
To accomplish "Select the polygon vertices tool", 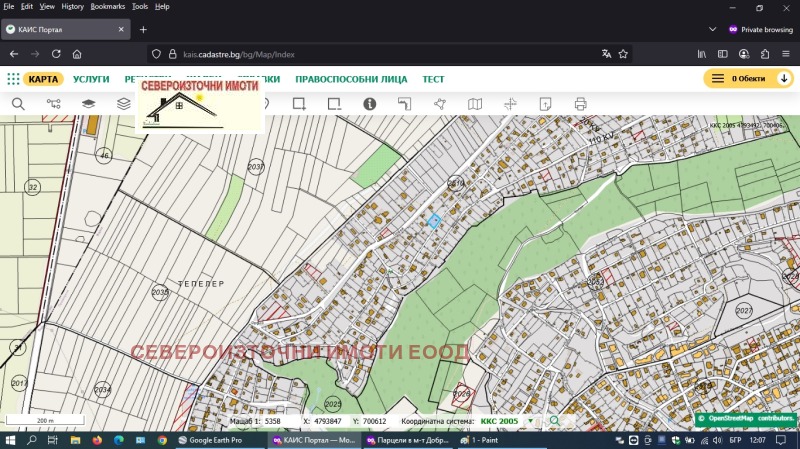I will point(440,104).
